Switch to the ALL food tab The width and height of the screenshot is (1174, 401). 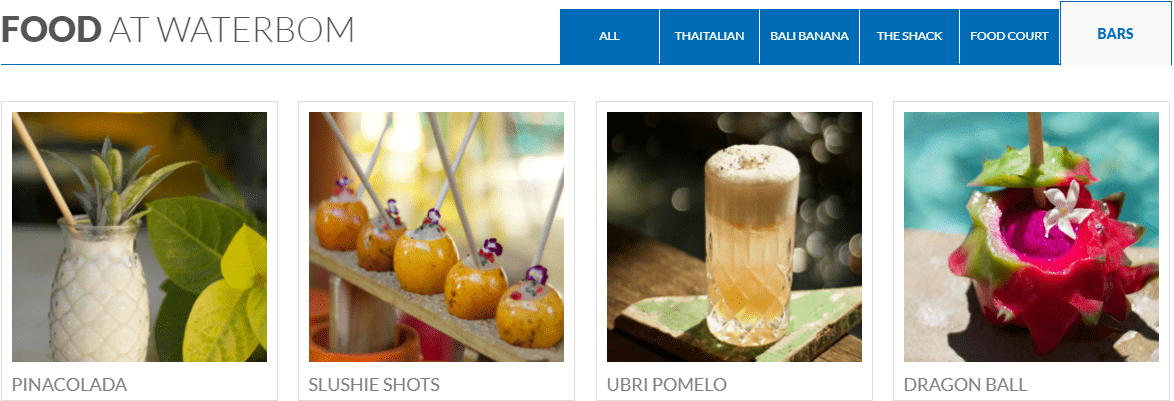(x=609, y=36)
